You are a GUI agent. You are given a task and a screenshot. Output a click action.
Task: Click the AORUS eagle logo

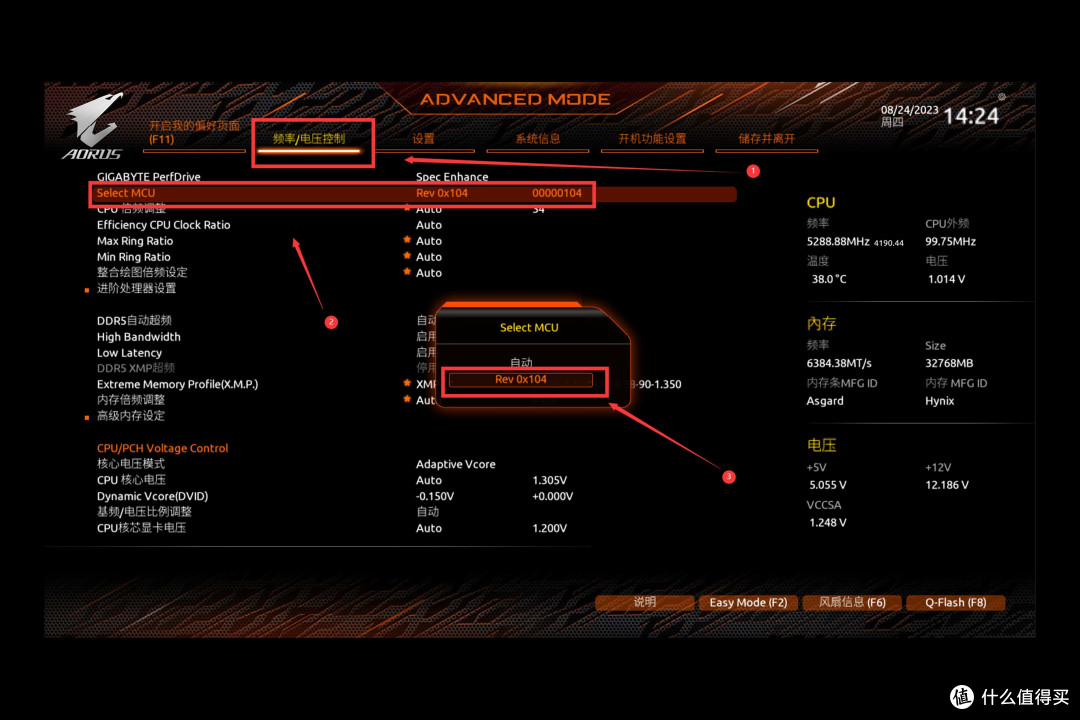pyautogui.click(x=94, y=126)
